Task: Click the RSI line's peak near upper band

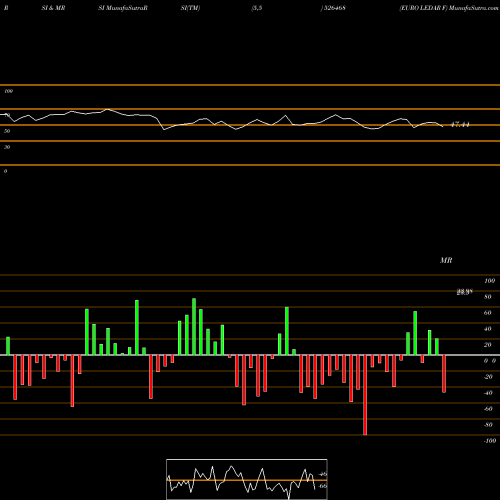Action: coord(107,109)
